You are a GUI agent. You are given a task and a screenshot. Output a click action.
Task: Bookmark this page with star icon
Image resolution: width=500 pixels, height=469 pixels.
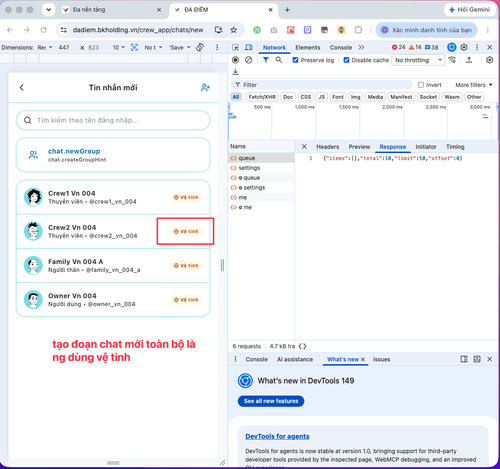pyautogui.click(x=234, y=30)
